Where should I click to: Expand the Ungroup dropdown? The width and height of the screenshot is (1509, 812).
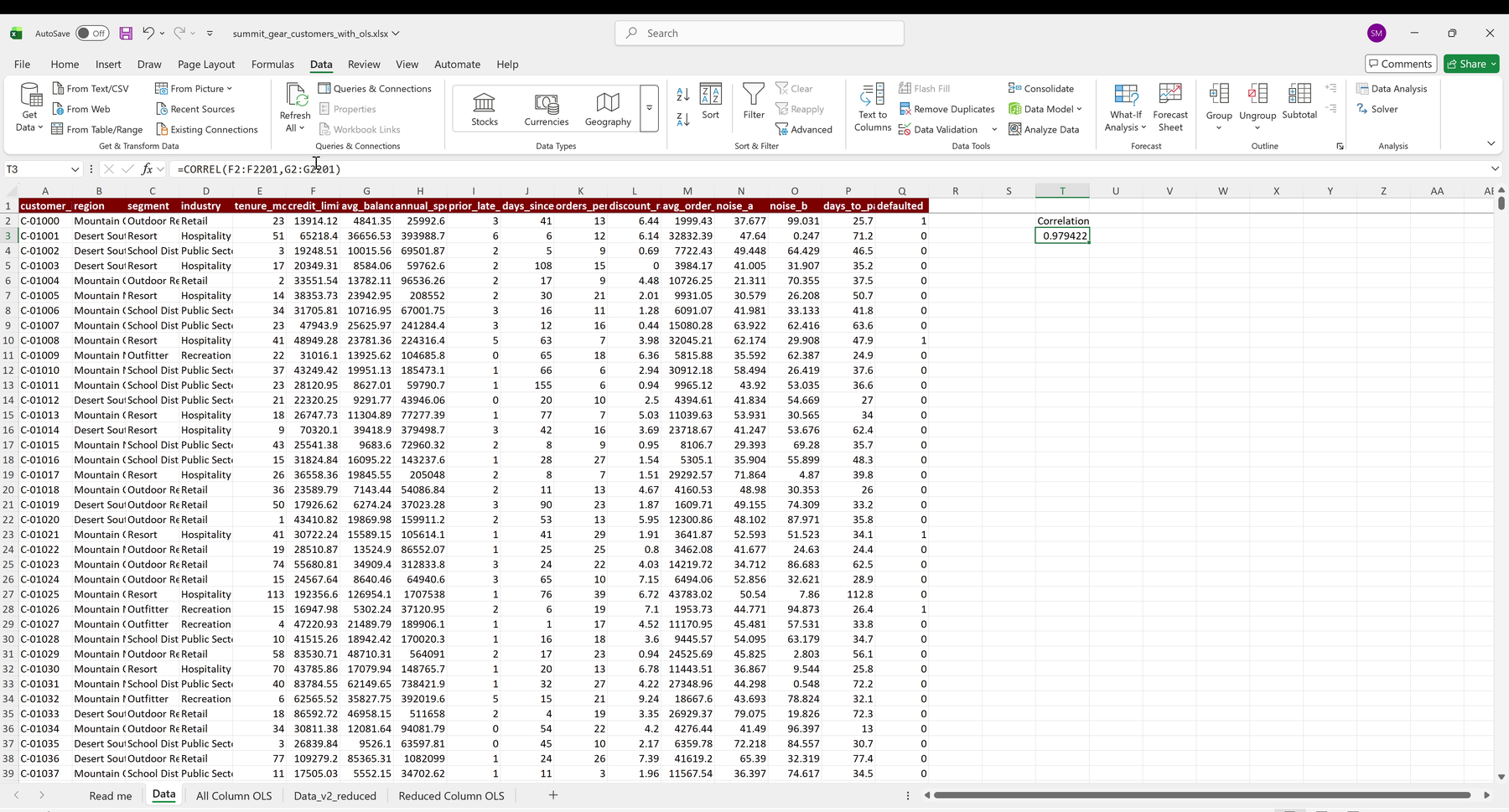coord(1257,127)
